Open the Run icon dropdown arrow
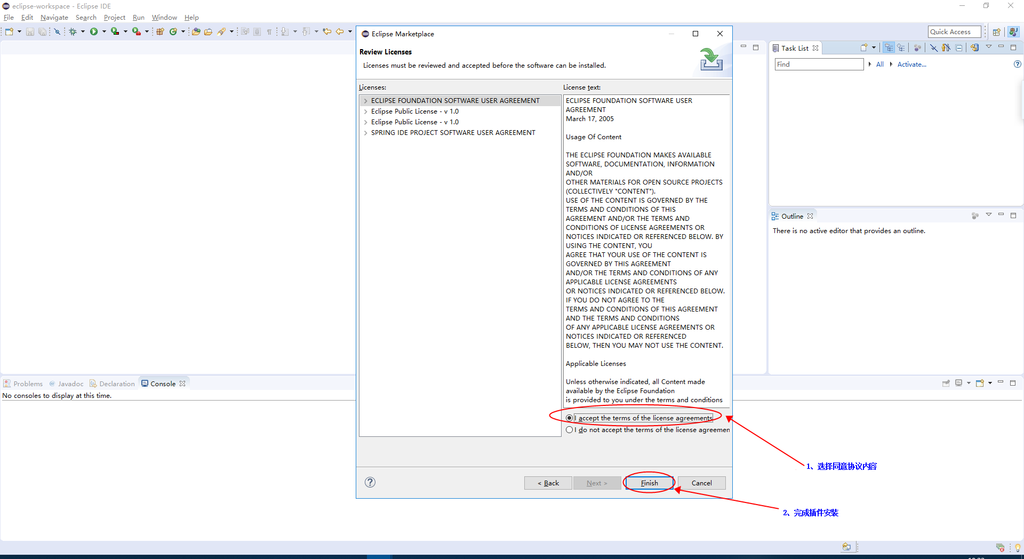This screenshot has height=559, width=1024. 103,32
